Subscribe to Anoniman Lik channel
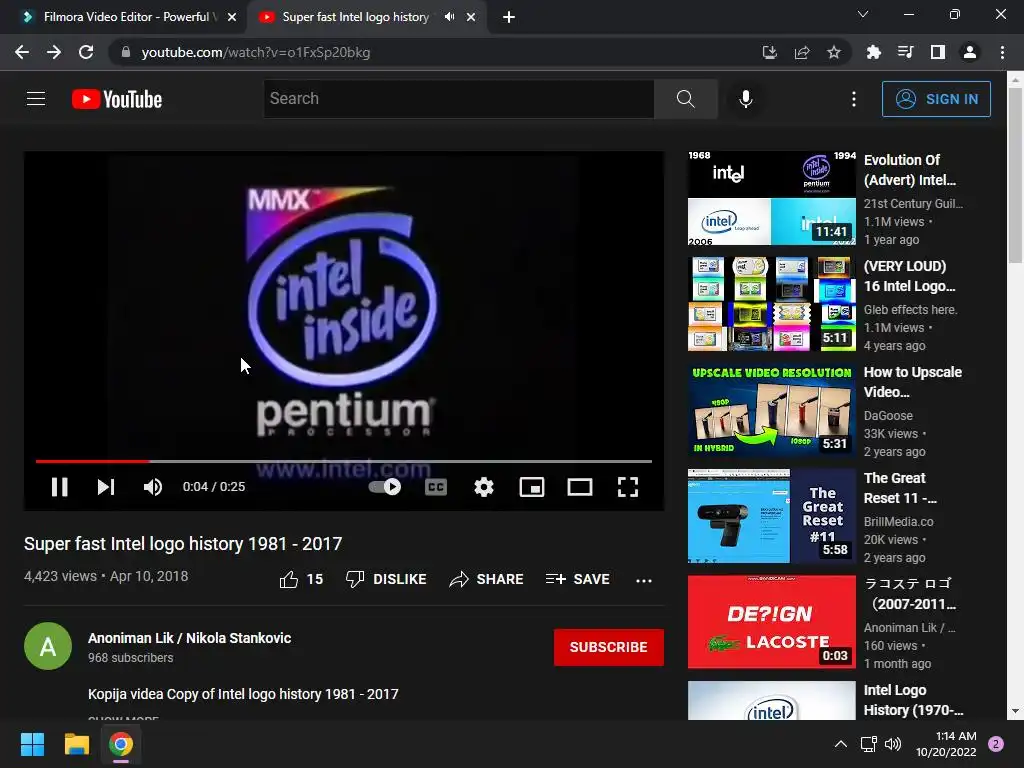Image resolution: width=1024 pixels, height=768 pixels. coord(609,647)
